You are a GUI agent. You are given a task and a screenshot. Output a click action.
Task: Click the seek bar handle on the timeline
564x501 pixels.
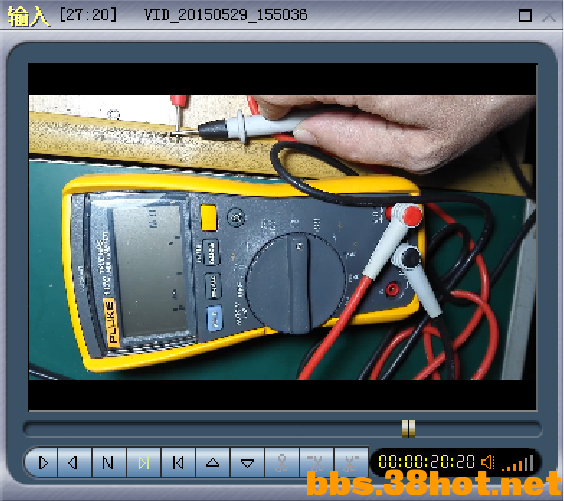click(x=408, y=429)
